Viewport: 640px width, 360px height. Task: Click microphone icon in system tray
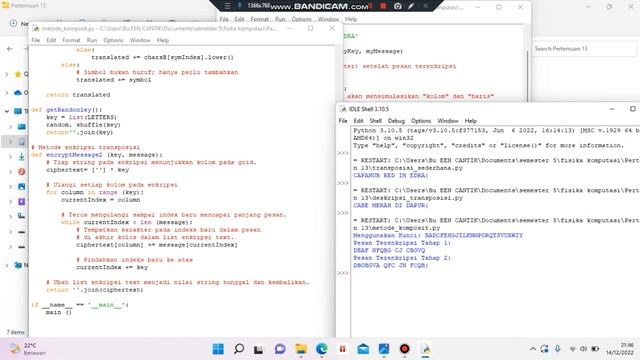click(x=558, y=349)
